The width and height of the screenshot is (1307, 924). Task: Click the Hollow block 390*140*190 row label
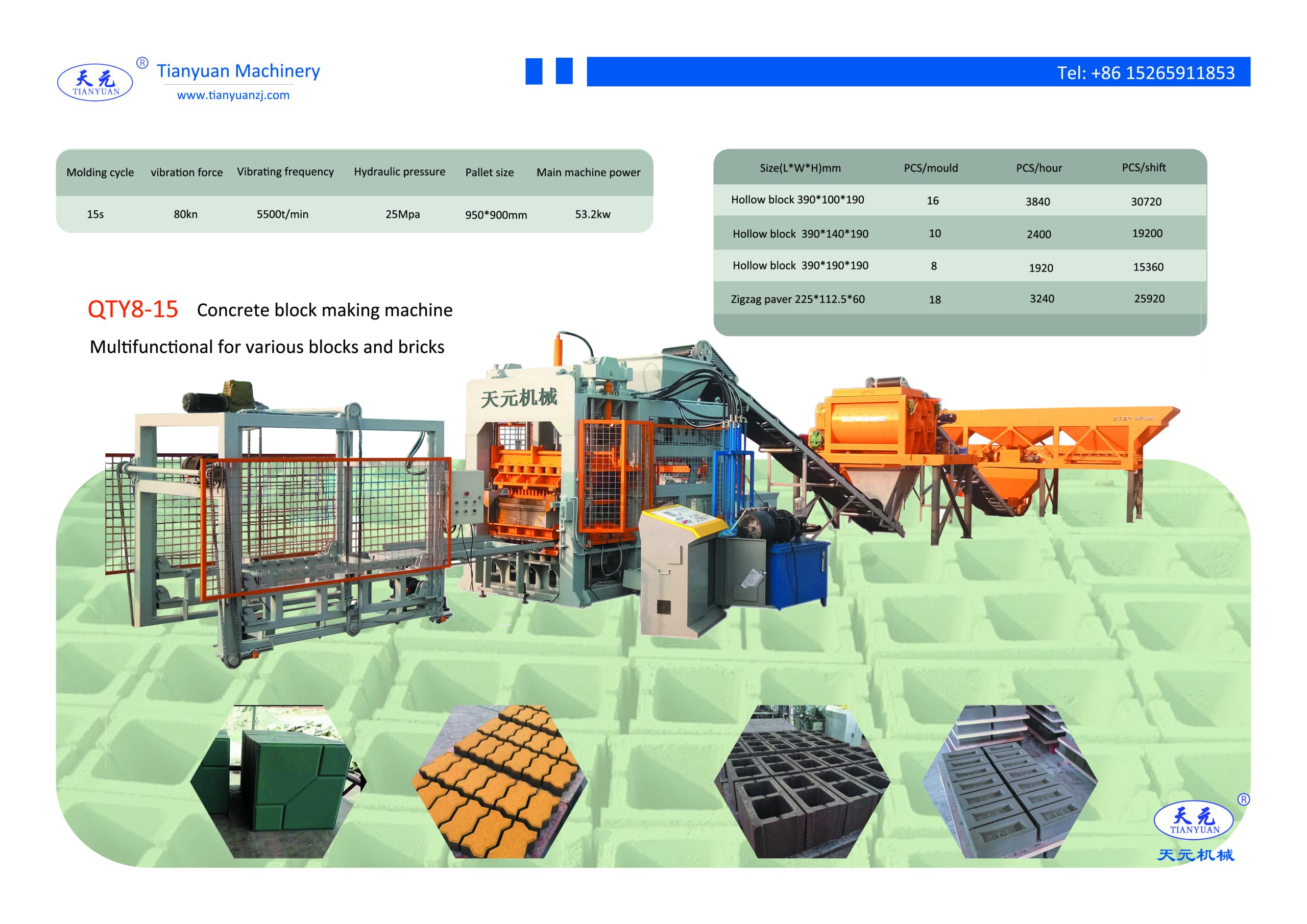(x=801, y=234)
